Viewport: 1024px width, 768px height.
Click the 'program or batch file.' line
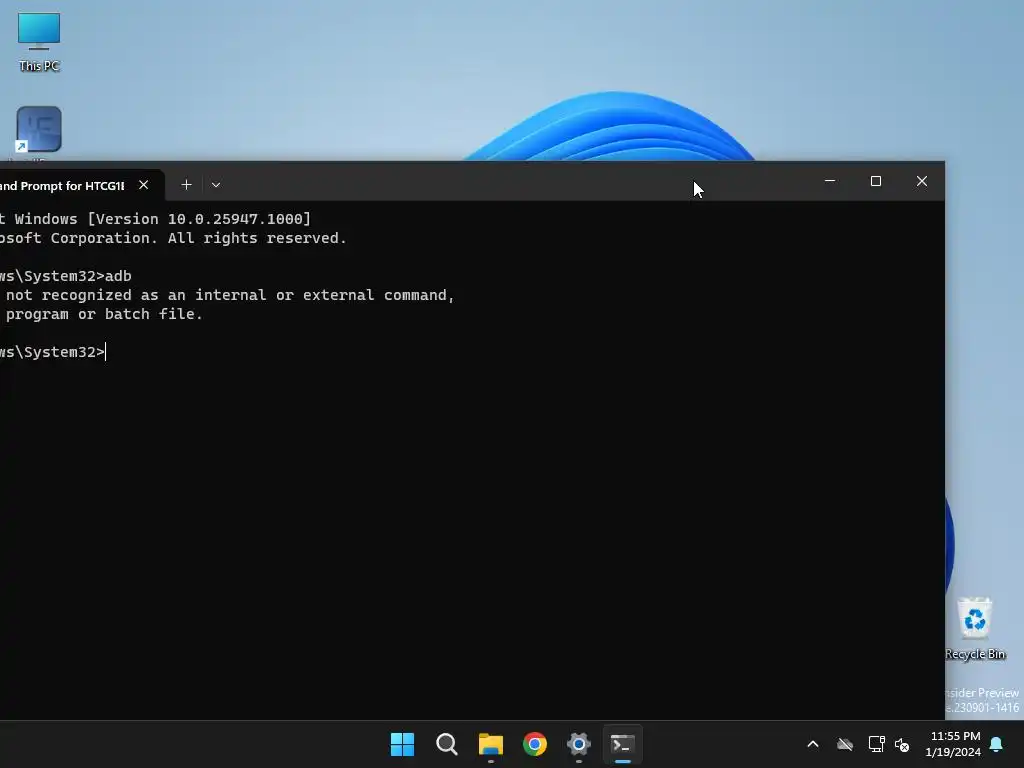pyautogui.click(x=102, y=314)
